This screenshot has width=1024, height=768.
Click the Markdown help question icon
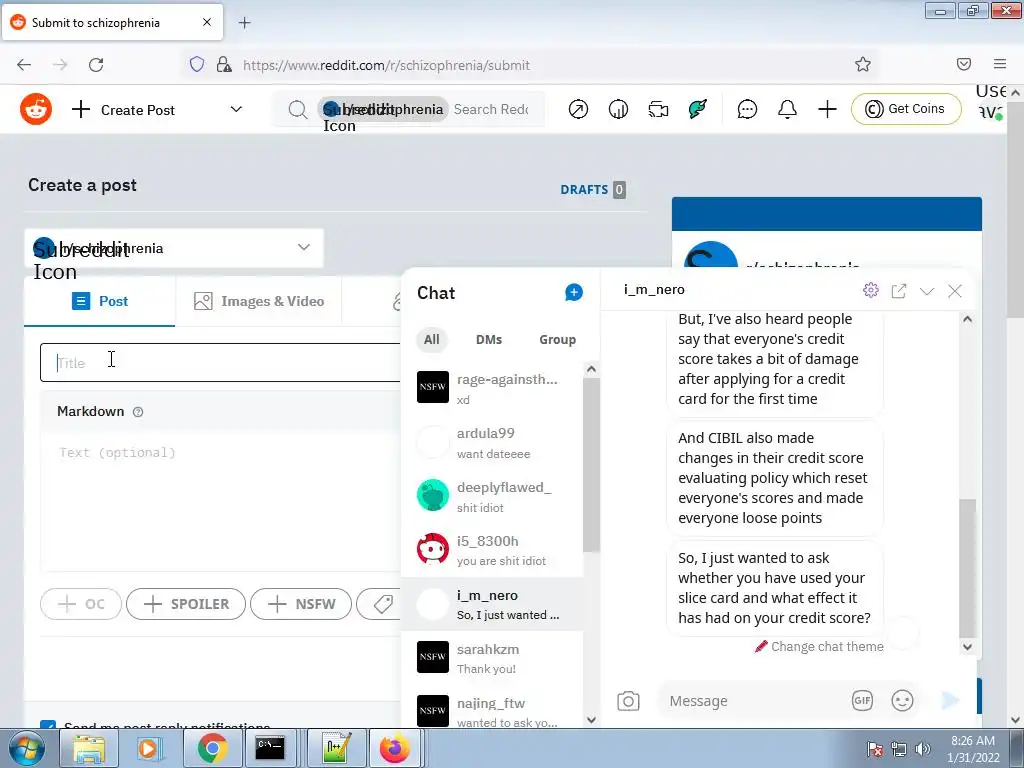(138, 412)
